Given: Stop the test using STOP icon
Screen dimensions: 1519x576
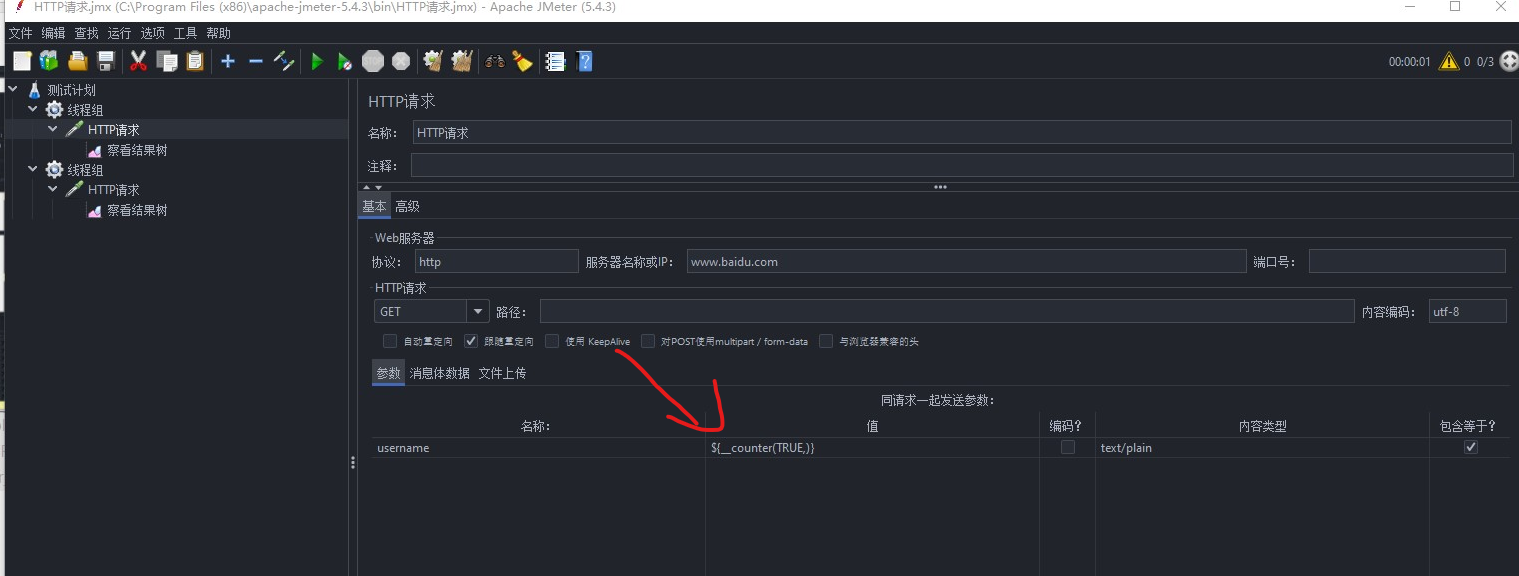Looking at the screenshot, I should tap(373, 61).
